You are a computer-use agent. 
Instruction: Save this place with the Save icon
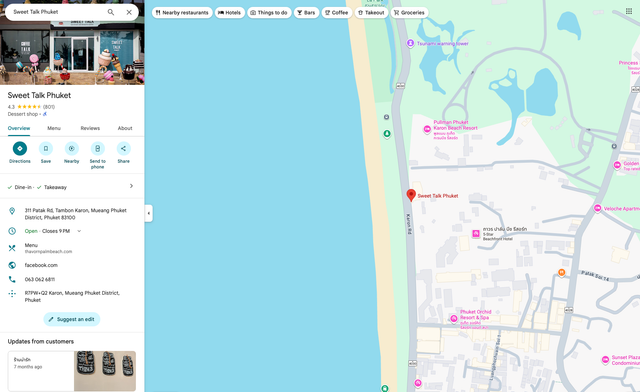[46, 149]
